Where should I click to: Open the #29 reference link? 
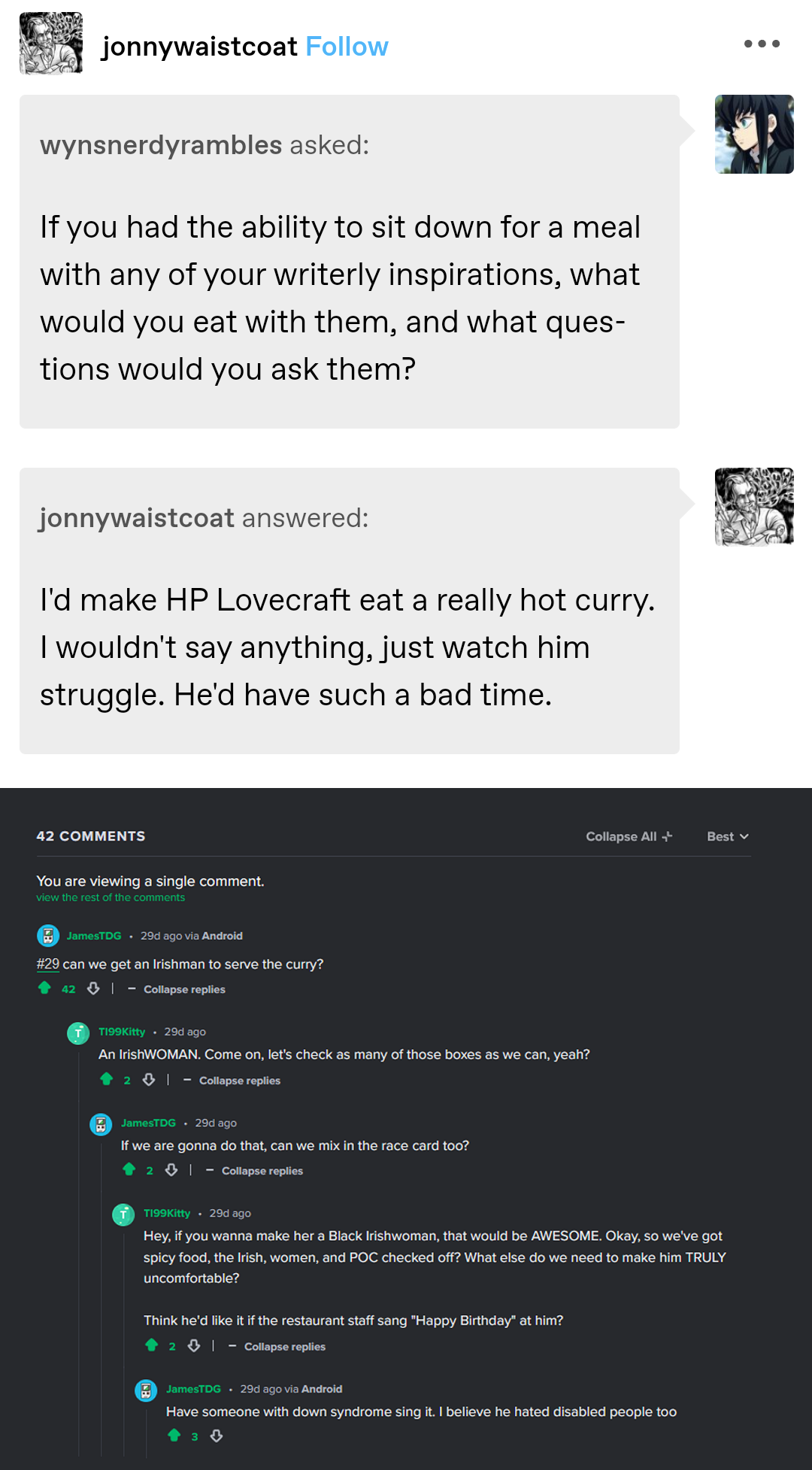(x=47, y=964)
